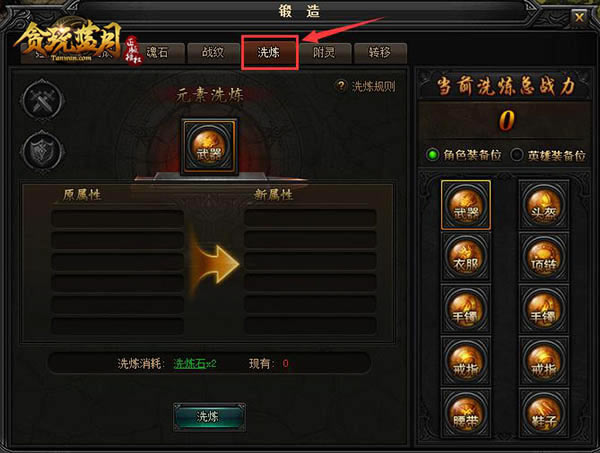Image resolution: width=600 pixels, height=453 pixels.
Task: Select the 武器 weapon slot in equipment grid
Action: 466,205
